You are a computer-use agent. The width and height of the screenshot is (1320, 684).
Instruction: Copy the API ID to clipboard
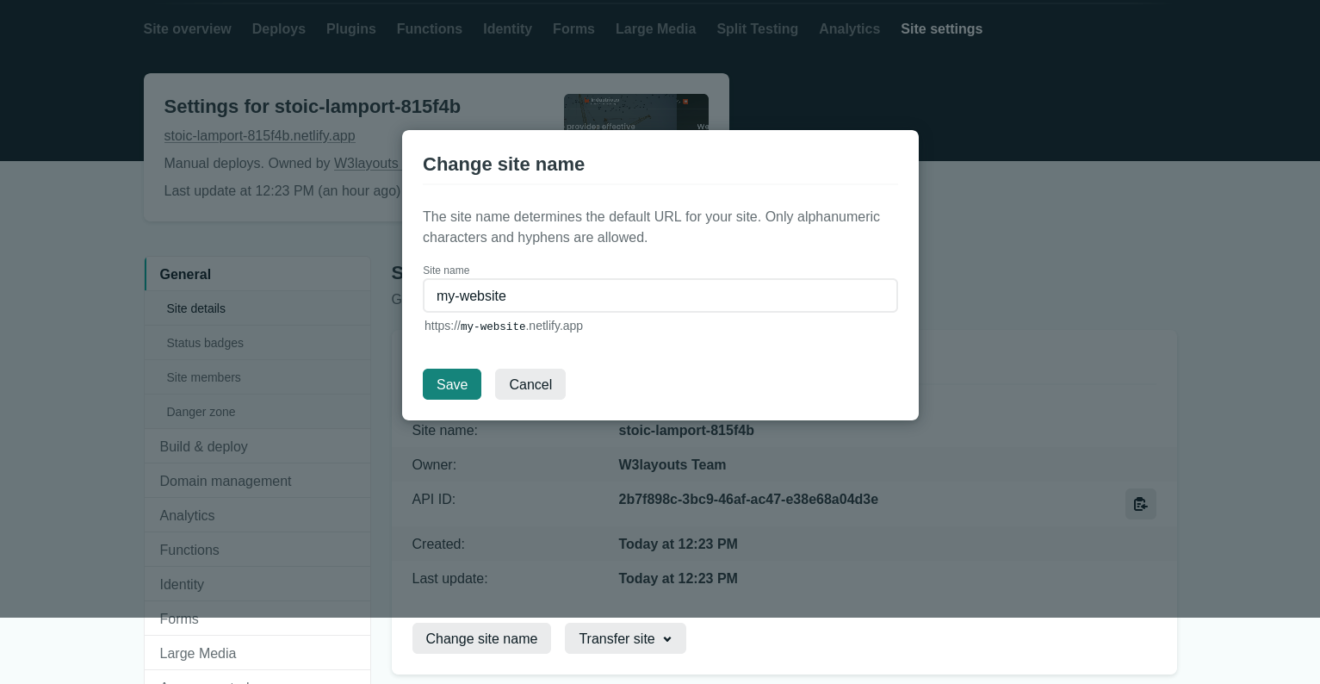1140,504
